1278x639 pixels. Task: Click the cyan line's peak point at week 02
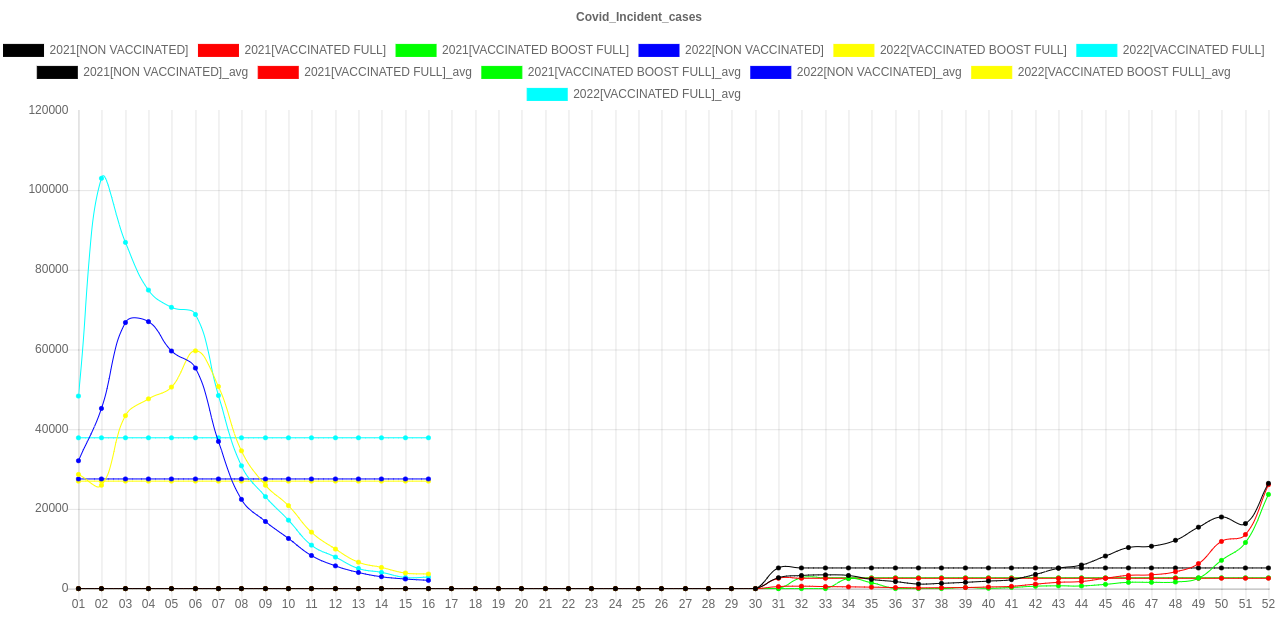[102, 177]
